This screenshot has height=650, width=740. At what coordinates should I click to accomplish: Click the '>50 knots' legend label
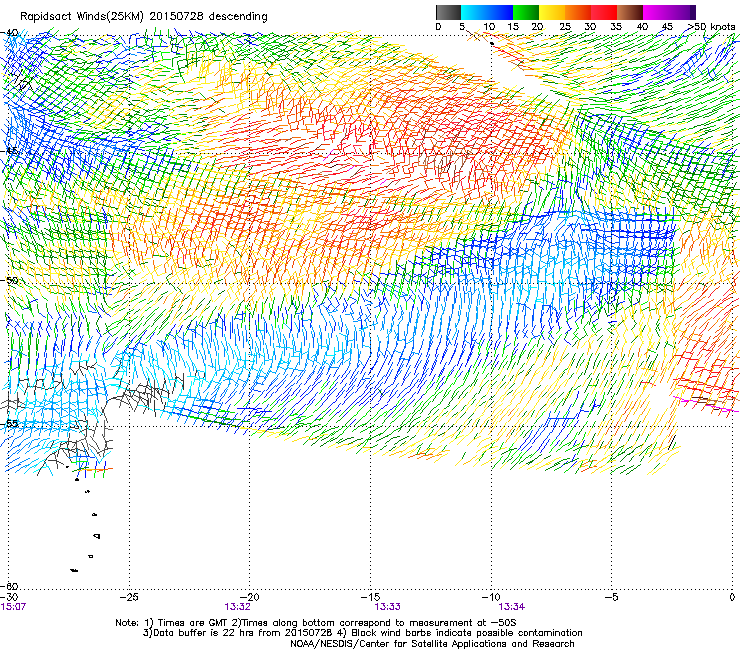pos(711,27)
